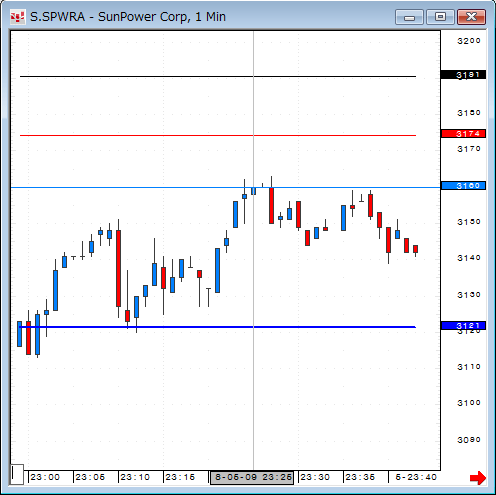Image resolution: width=496 pixels, height=495 pixels.
Task: Click the 5-23:40 time axis label
Action: click(x=416, y=477)
